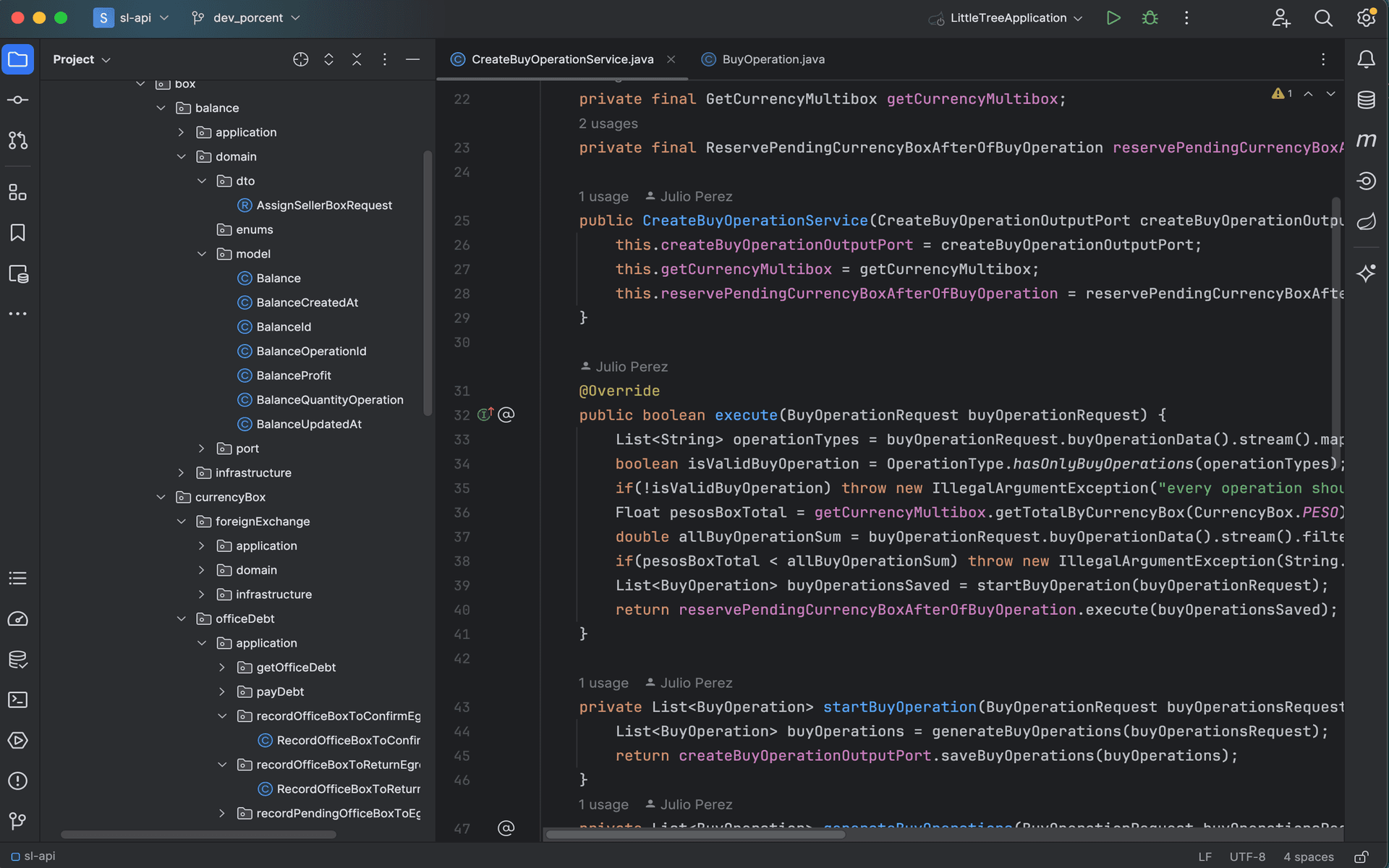Viewport: 1389px width, 868px height.
Task: Click the editor horizontal scrollbar
Action: (694, 834)
